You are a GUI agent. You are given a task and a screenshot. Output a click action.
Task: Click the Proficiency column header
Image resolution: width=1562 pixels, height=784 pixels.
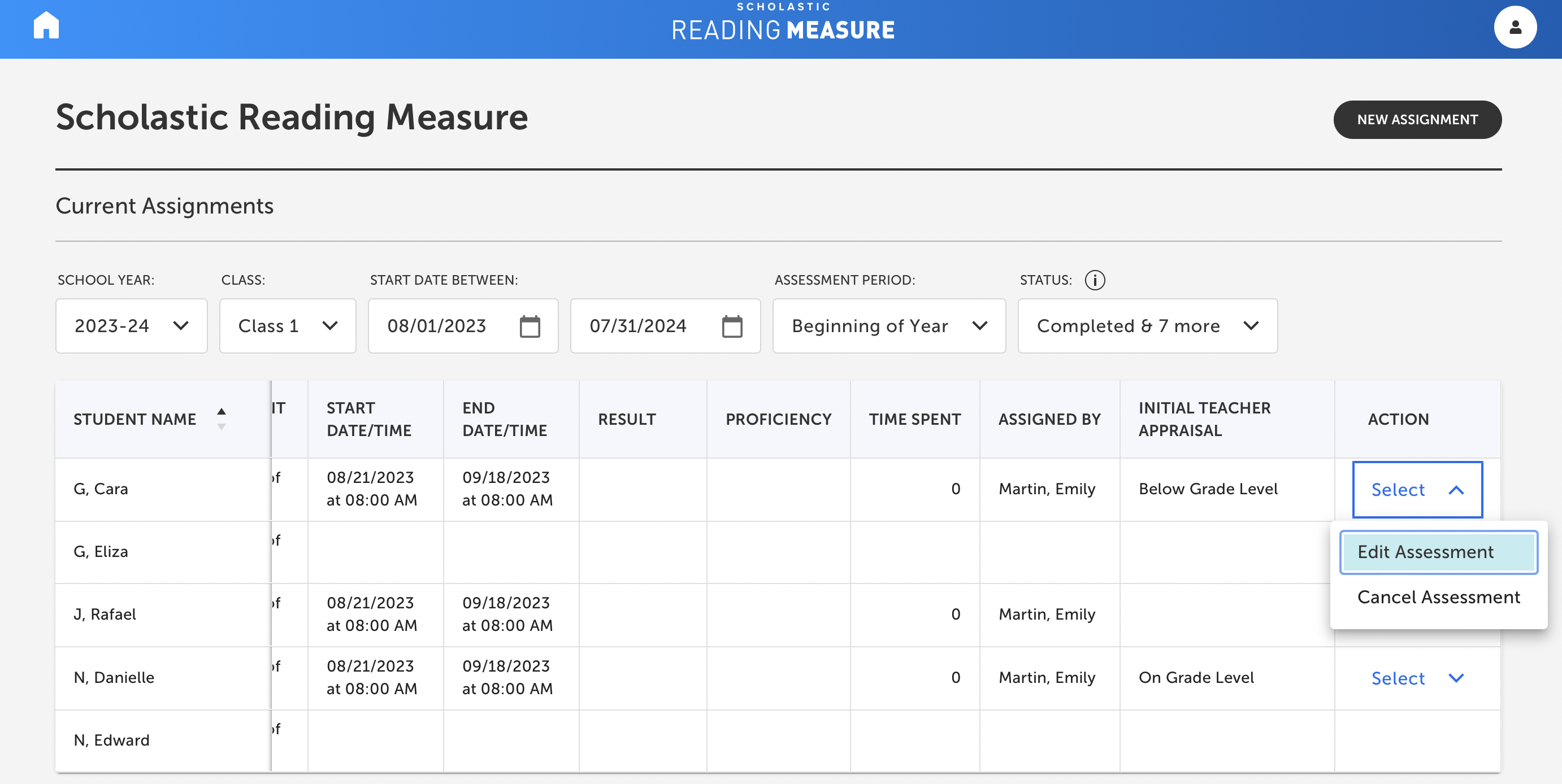779,419
